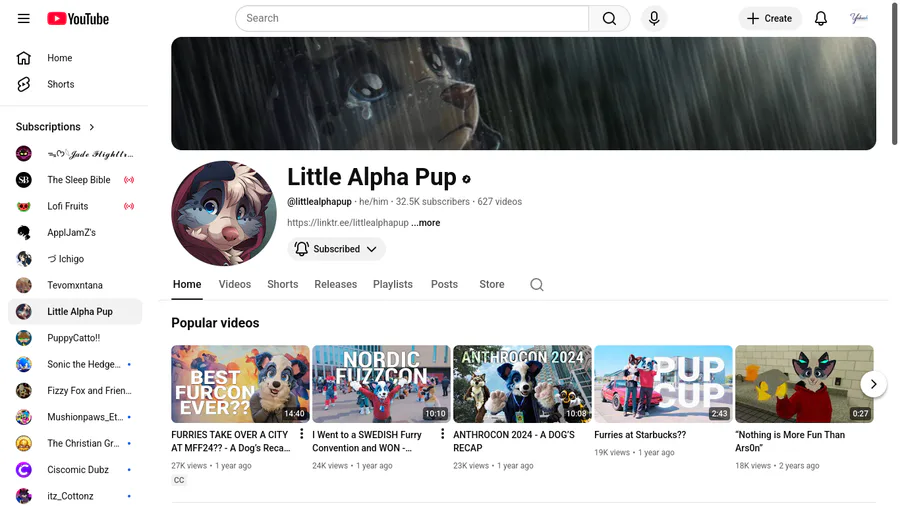Image resolution: width=900 pixels, height=506 pixels.
Task: Open the linktr.ee/littlealphapup link
Action: click(x=348, y=223)
